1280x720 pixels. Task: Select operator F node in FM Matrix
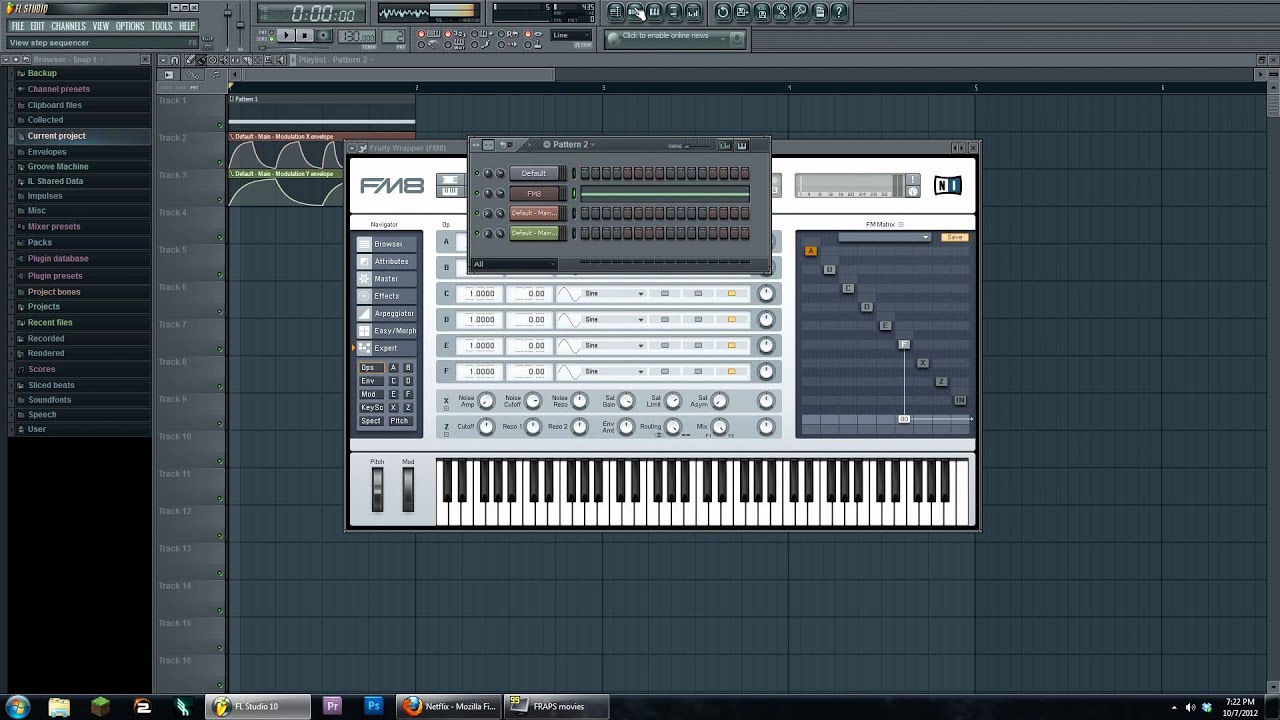click(x=904, y=344)
